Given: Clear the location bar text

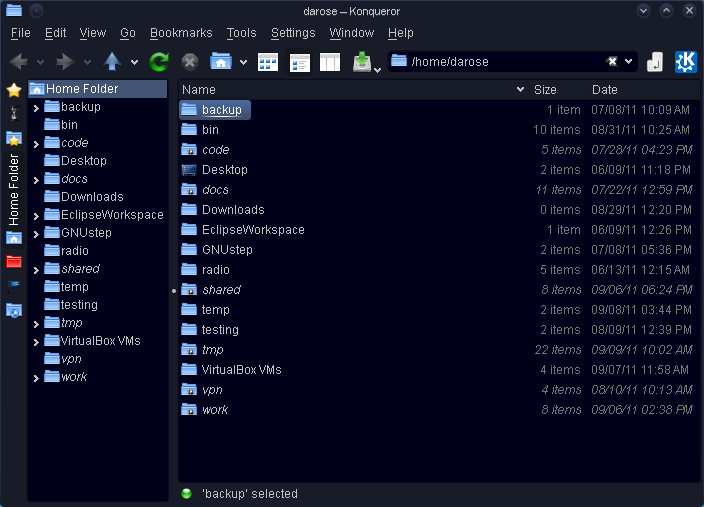Looking at the screenshot, I should 612,62.
